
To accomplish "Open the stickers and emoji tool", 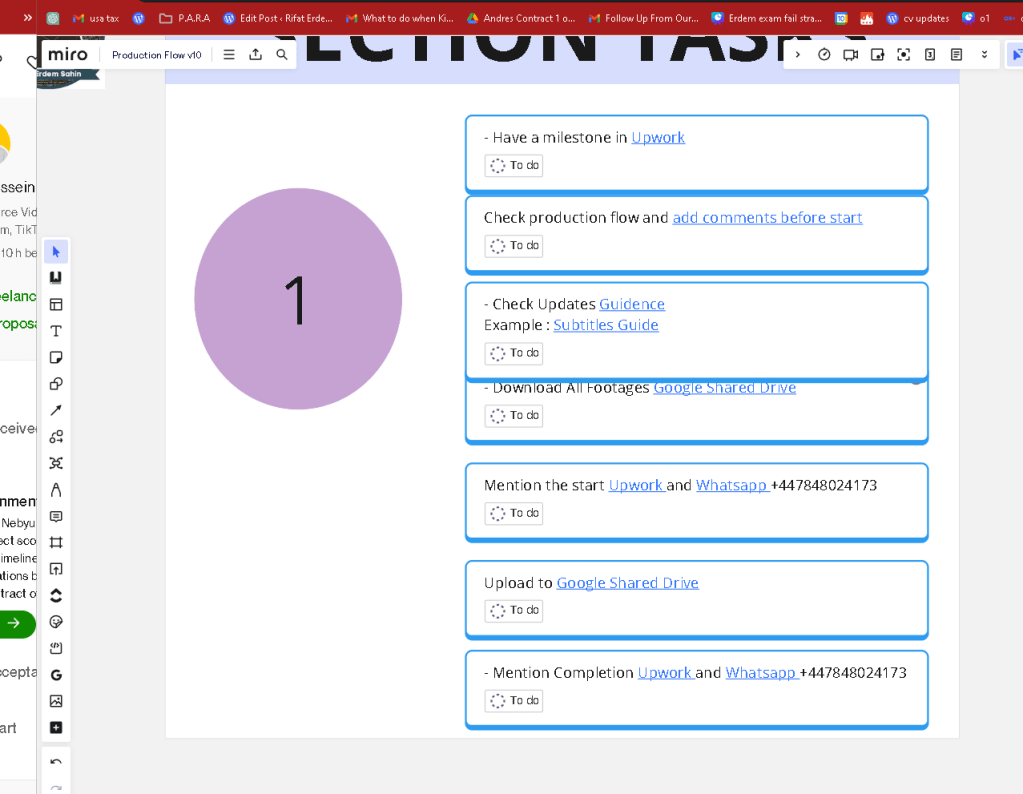I will coord(56,622).
